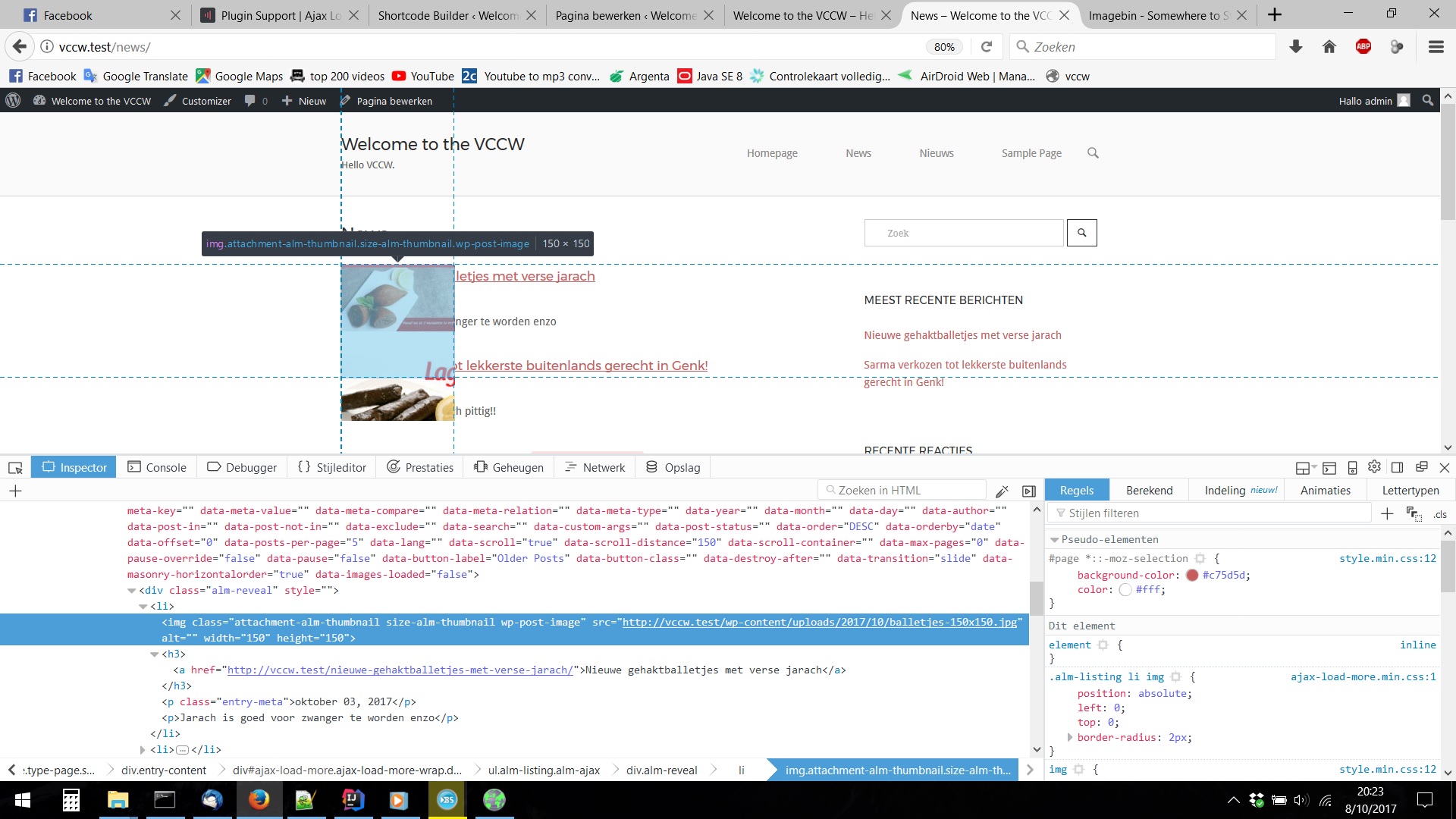The image size is (1456, 819).
Task: Pick a color with the eyedropper icon
Action: pyautogui.click(x=1002, y=491)
